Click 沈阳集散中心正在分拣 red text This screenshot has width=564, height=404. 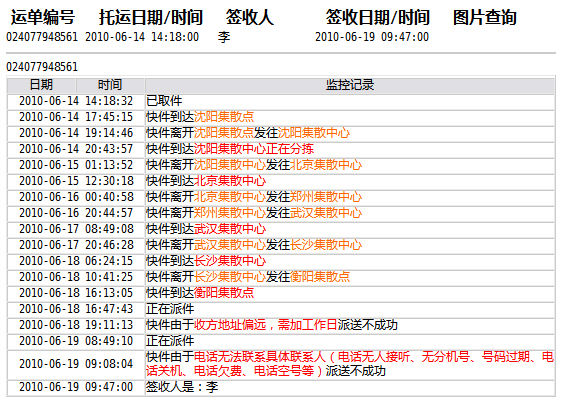click(x=254, y=149)
